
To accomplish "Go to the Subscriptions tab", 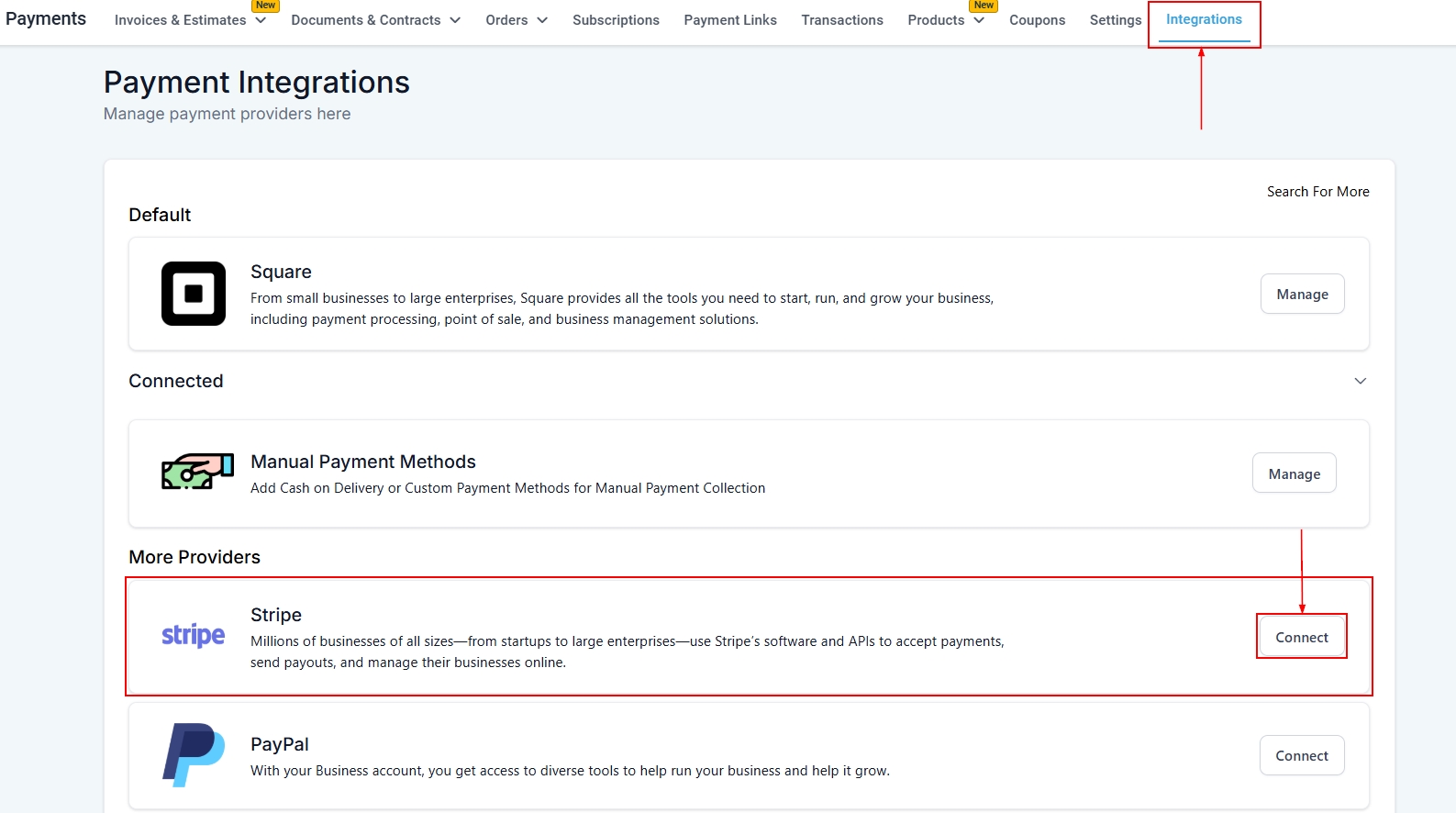I will 616,20.
